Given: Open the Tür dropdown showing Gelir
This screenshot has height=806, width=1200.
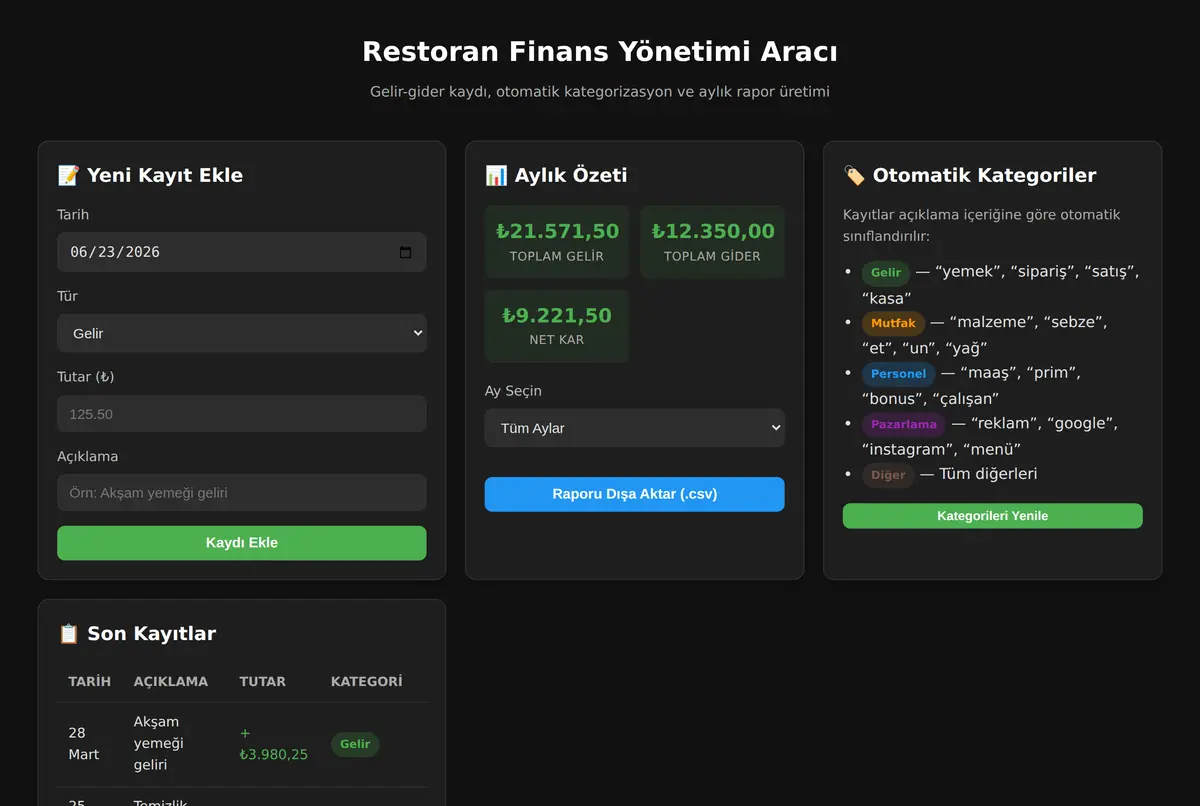Looking at the screenshot, I should (x=242, y=333).
